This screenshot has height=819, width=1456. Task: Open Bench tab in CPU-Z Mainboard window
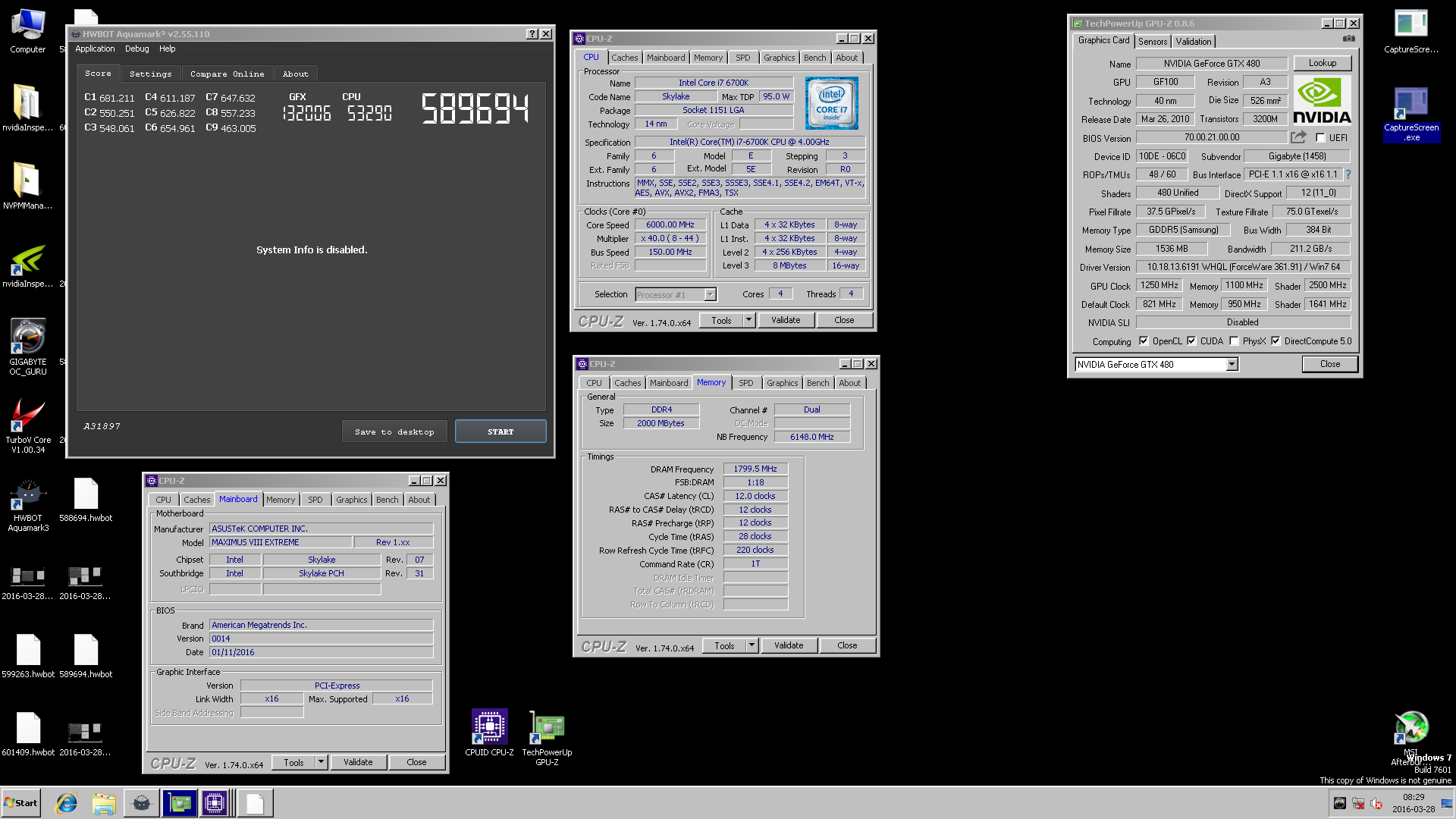coord(388,500)
